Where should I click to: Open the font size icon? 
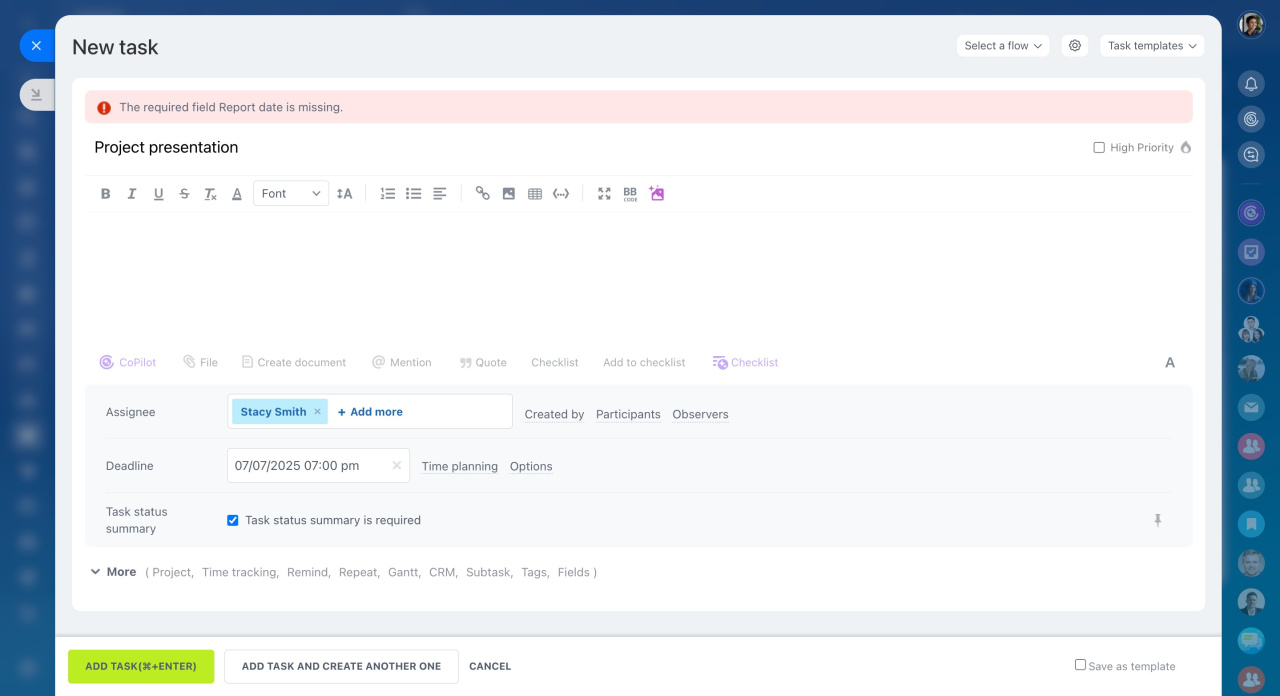[x=344, y=194]
